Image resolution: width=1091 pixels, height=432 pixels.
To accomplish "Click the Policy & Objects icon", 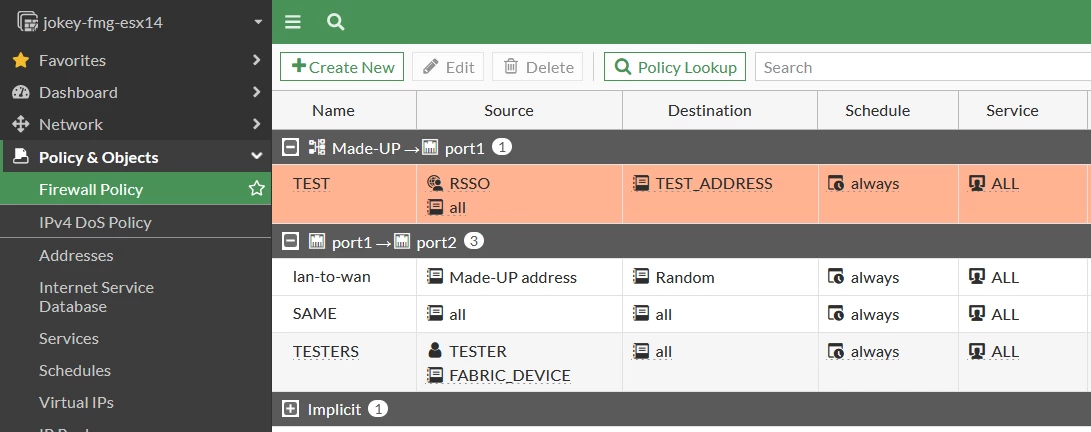I will (x=21, y=157).
